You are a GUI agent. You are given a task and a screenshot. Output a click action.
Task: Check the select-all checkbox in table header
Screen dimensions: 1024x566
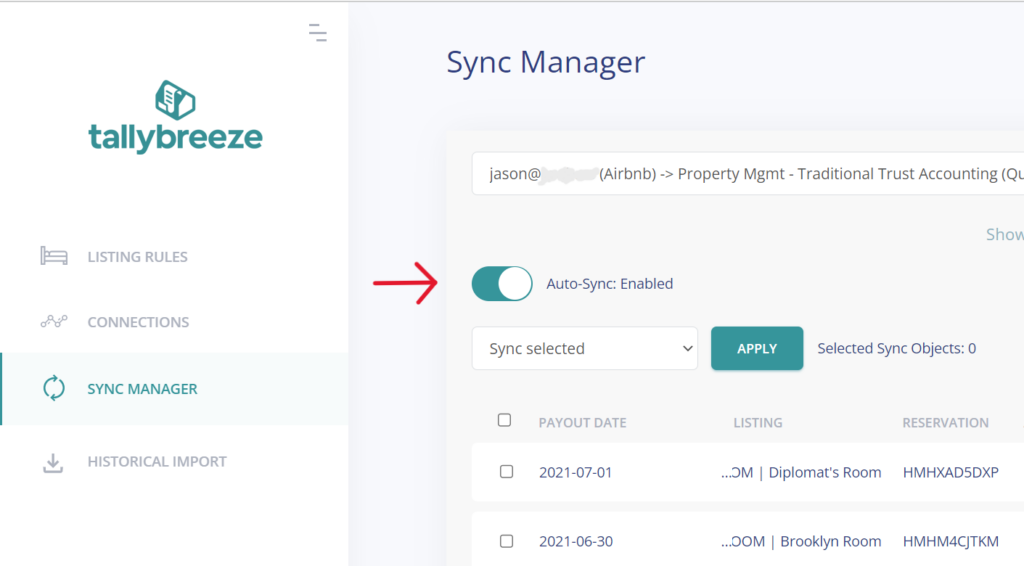coord(505,420)
